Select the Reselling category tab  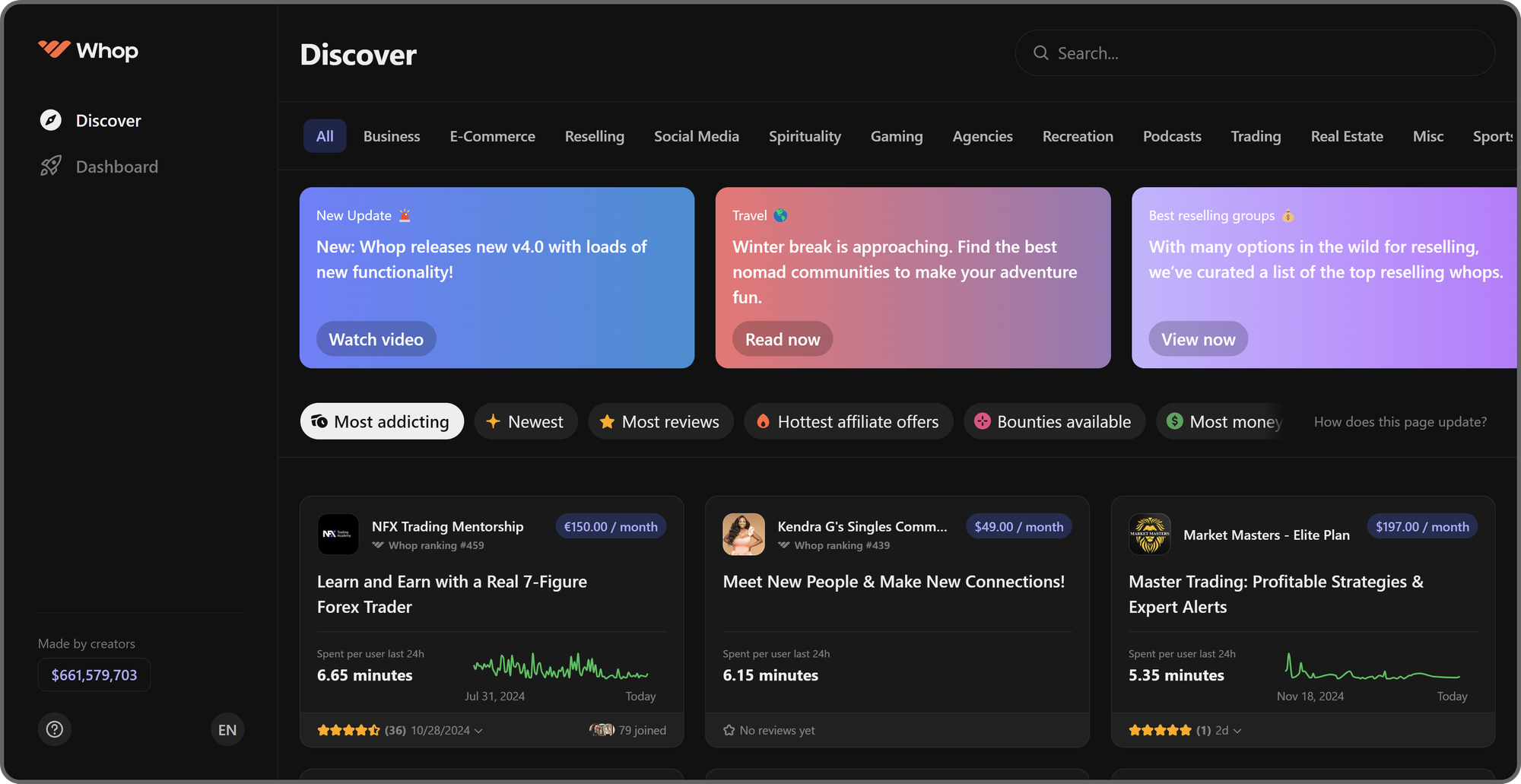pos(595,136)
